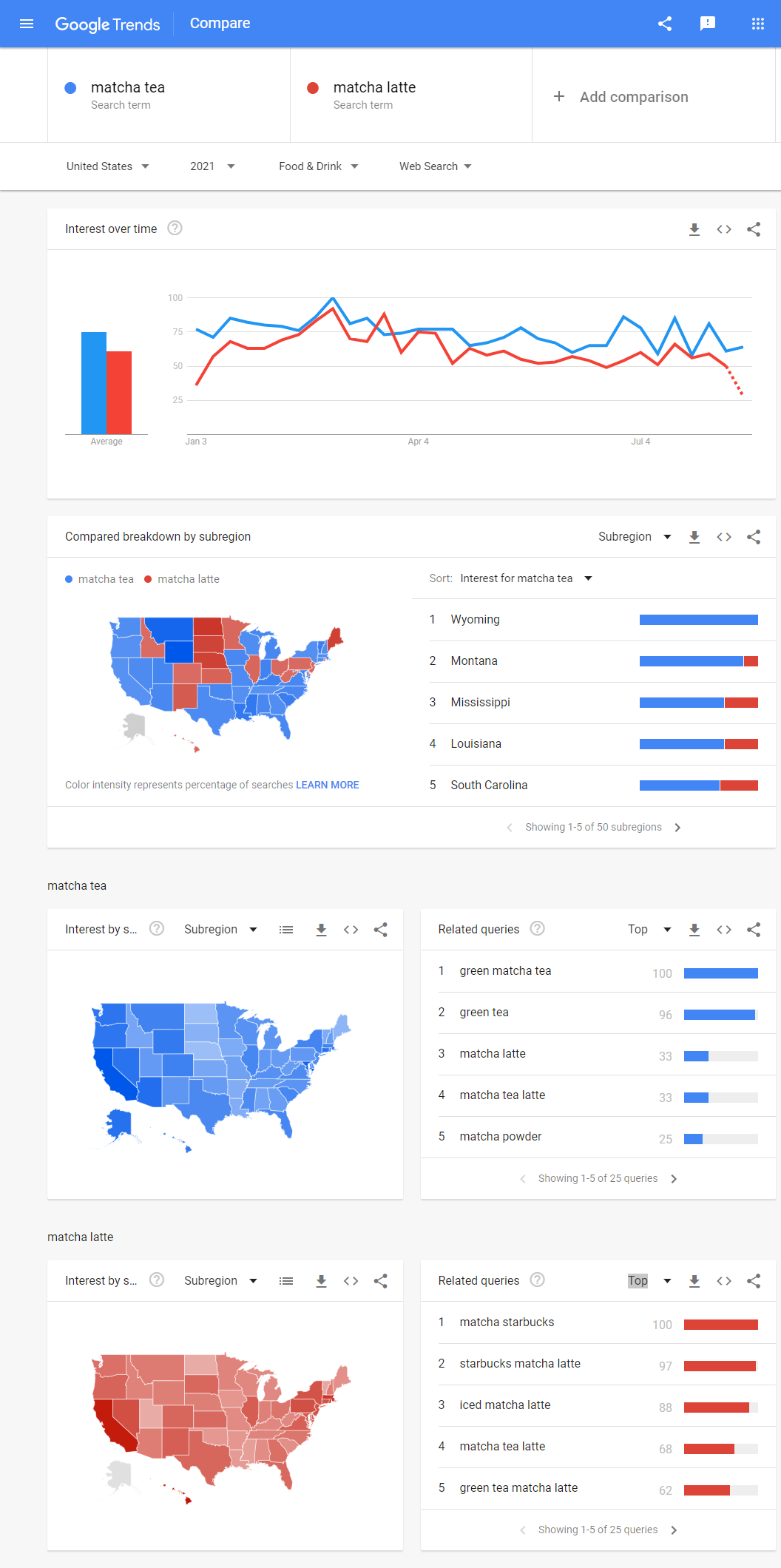Open the Related queries help tooltip
Screen dimensions: 781x1568
pyautogui.click(x=537, y=928)
